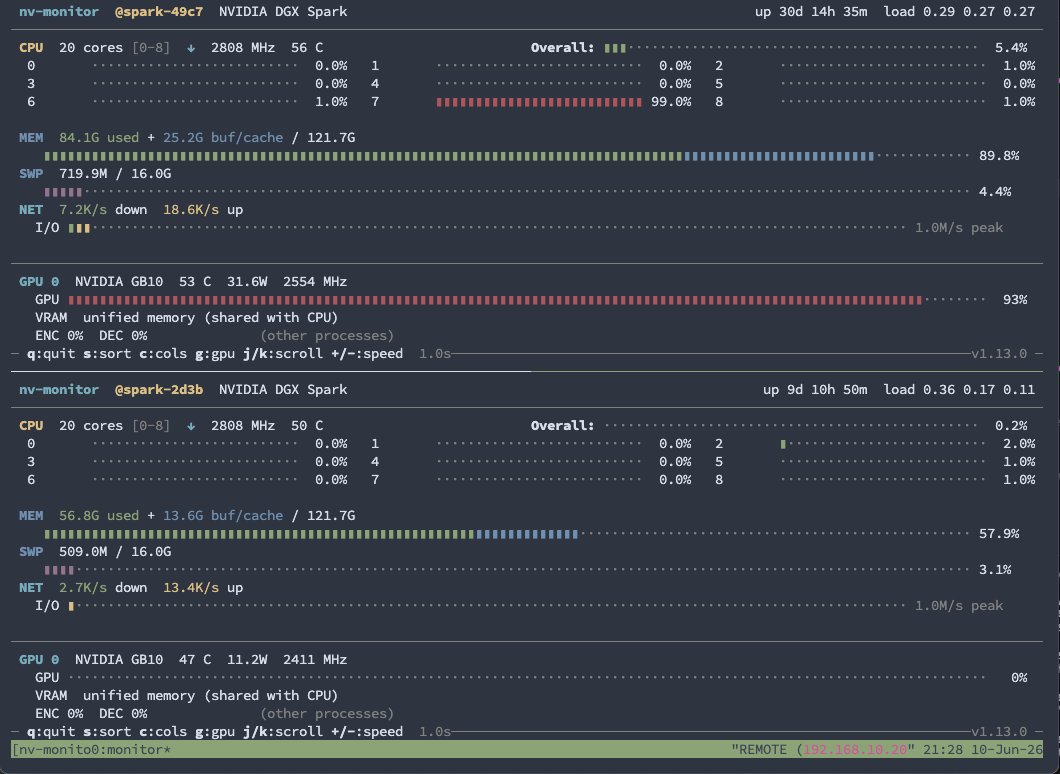The image size is (1060, 774).
Task: Click the '18.6K/s' upload rate
Action: tap(191, 210)
